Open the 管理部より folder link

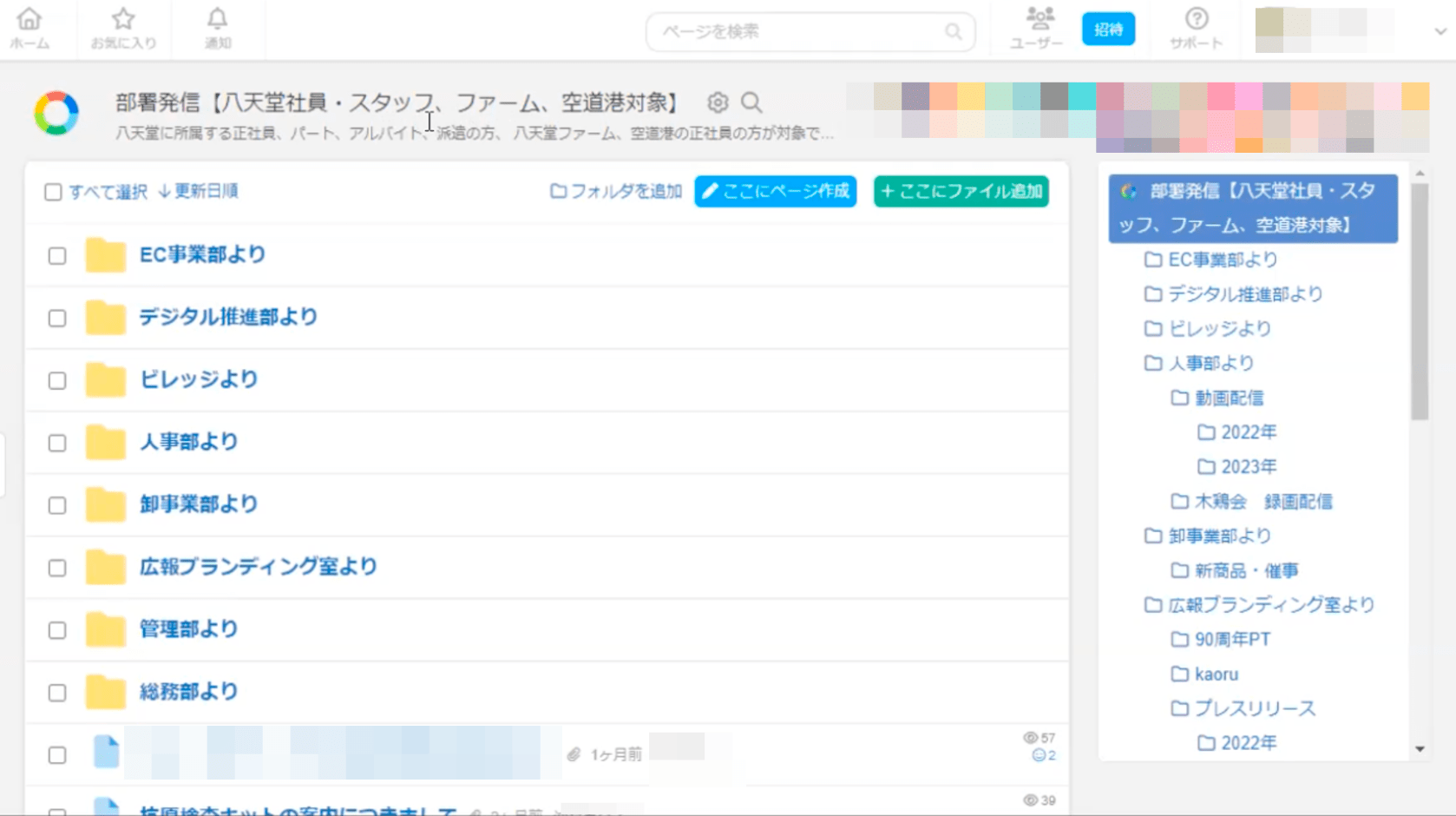pyautogui.click(x=189, y=629)
